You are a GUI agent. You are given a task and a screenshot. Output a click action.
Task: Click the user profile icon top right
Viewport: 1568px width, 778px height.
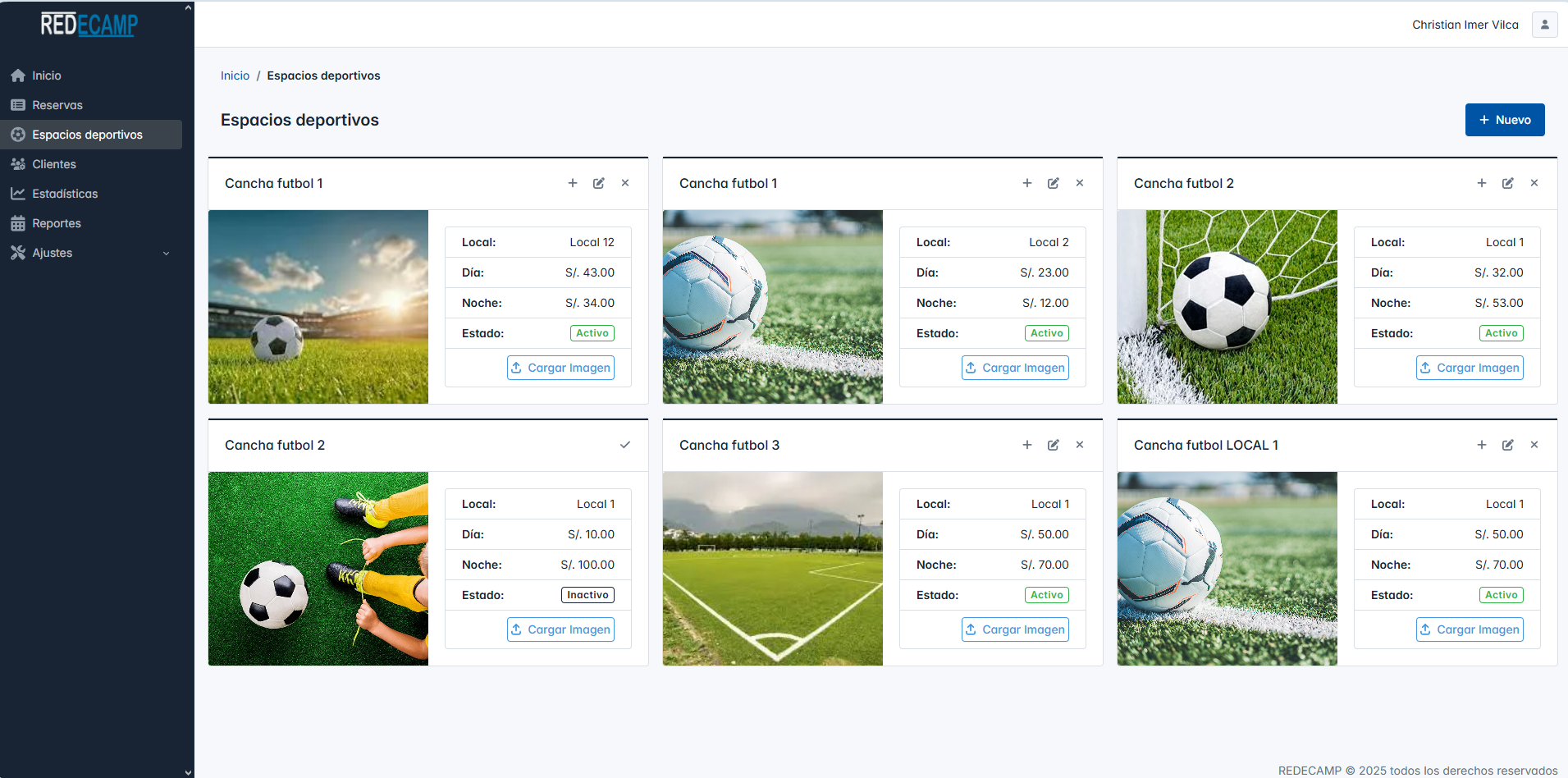pos(1544,25)
